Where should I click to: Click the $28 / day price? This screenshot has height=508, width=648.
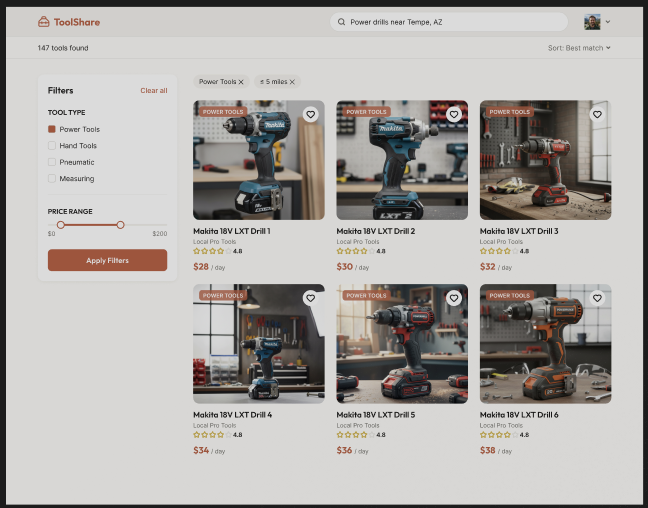[209, 267]
